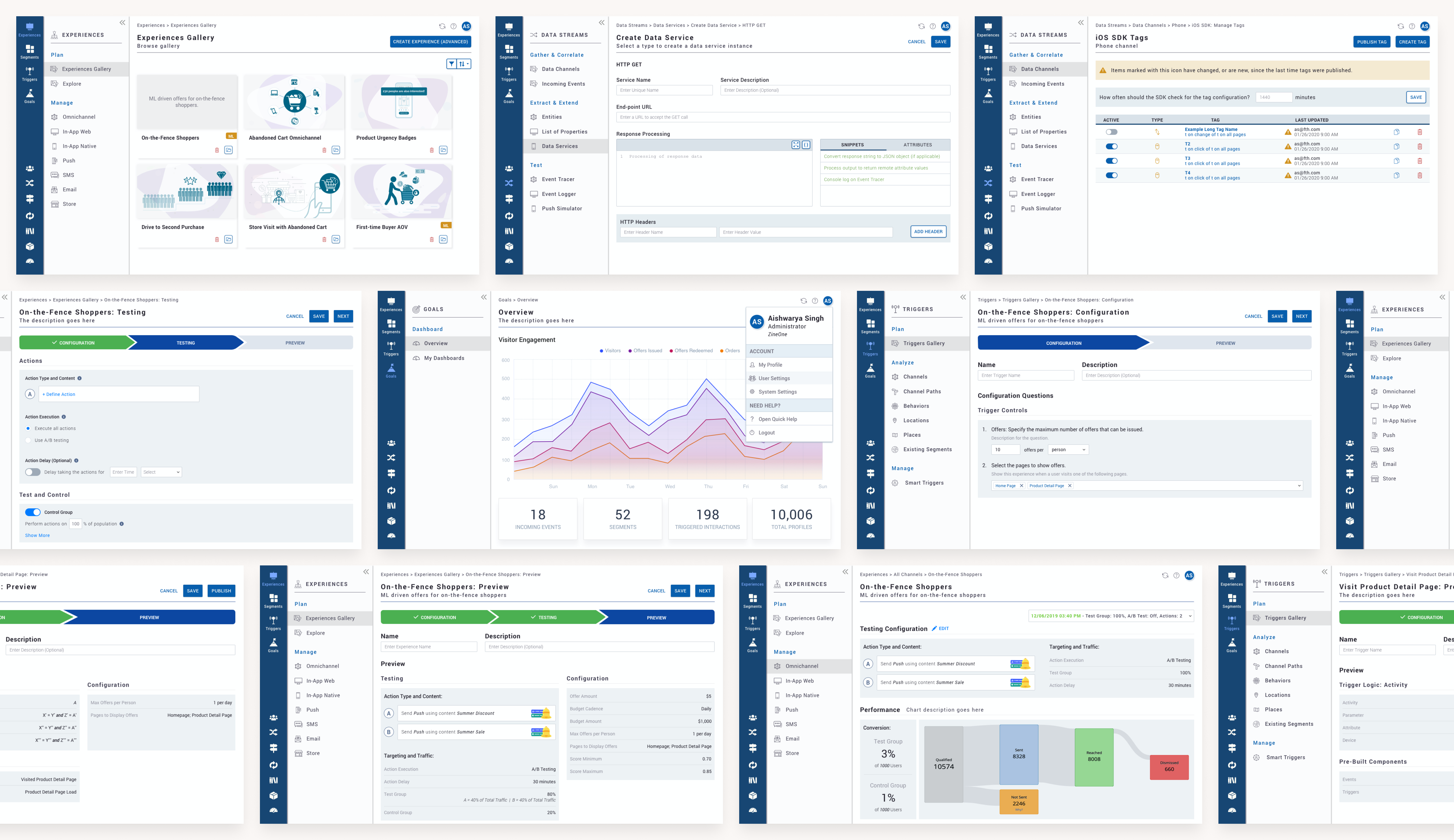The image size is (1454, 840).
Task: Open the Select unit dropdown for Action Delay
Action: pos(161,472)
